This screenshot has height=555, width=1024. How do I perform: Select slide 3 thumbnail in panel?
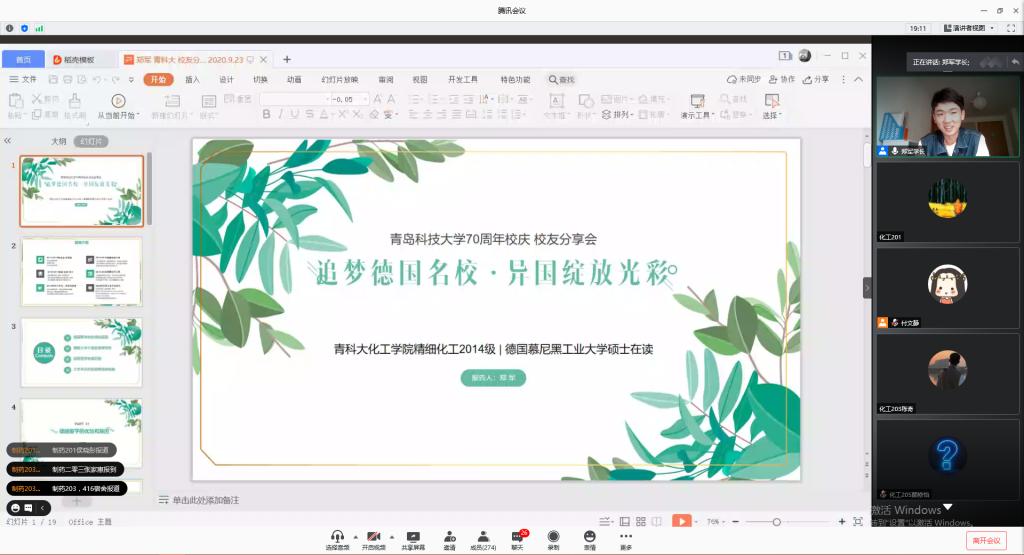81,352
